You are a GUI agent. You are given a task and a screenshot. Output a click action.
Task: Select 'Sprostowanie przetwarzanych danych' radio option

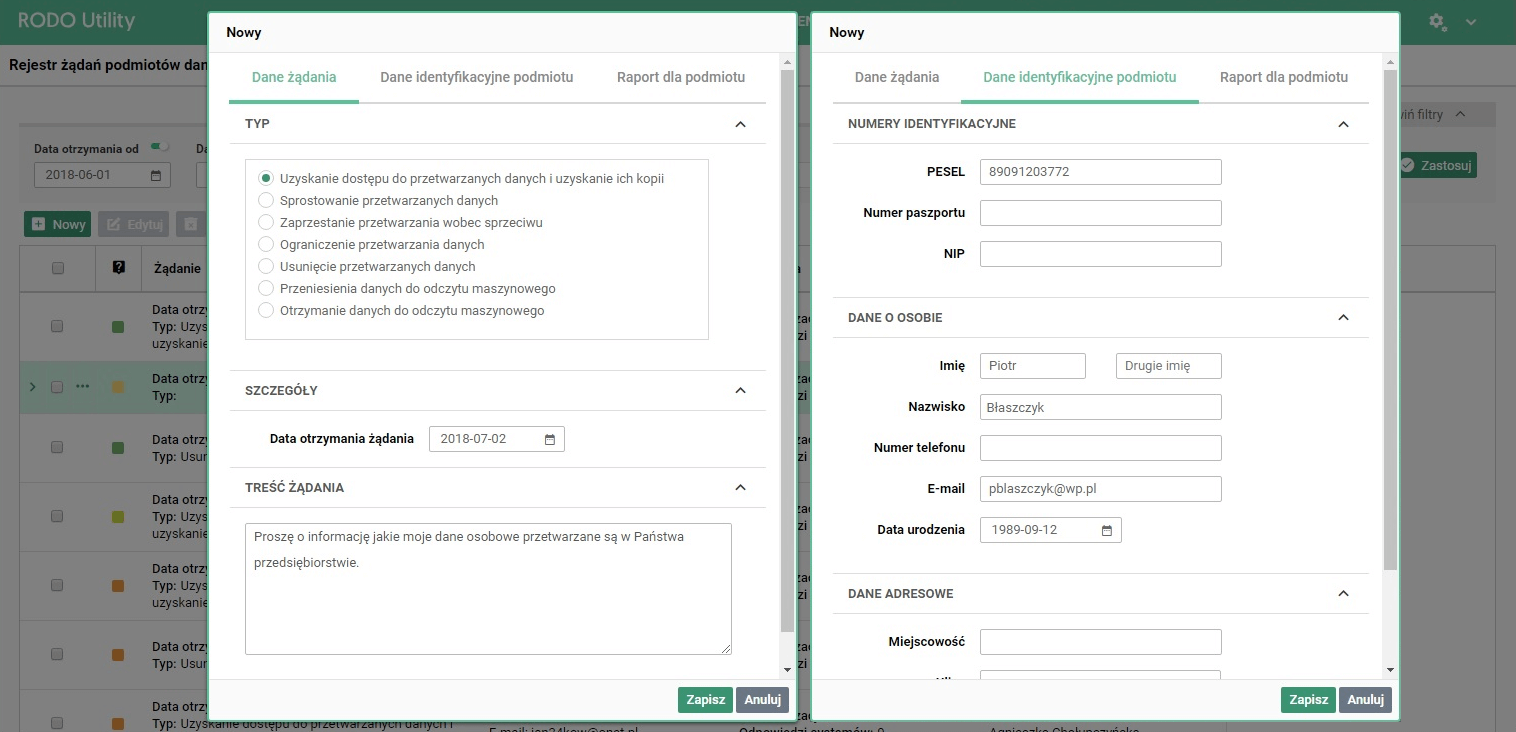click(266, 200)
